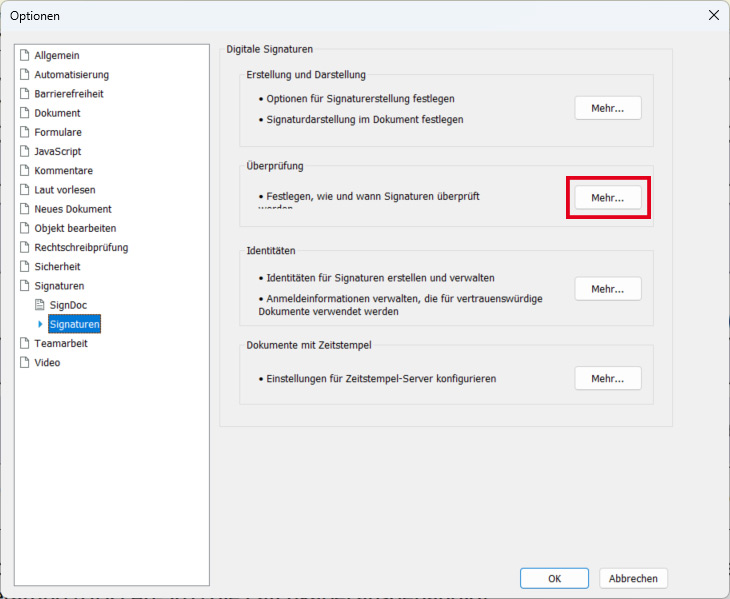Go to Laut vorlesen options

pos(65,190)
